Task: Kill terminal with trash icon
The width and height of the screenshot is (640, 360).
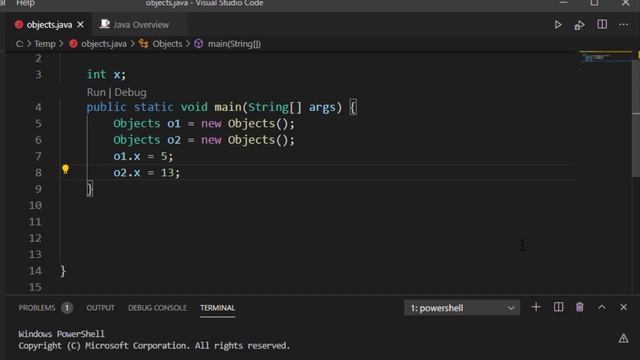Action: coord(580,307)
